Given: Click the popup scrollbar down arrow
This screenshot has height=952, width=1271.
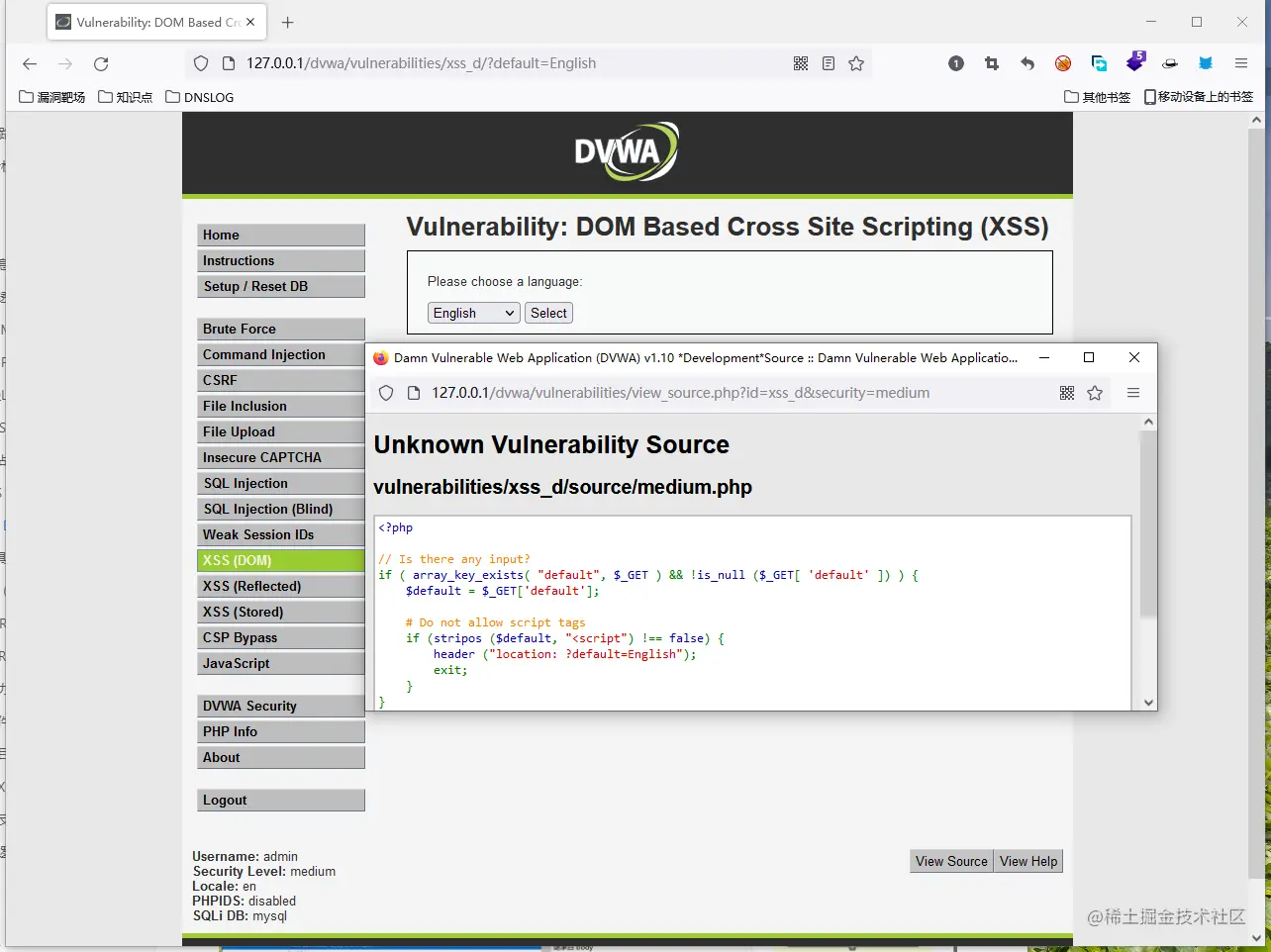Looking at the screenshot, I should [1148, 703].
